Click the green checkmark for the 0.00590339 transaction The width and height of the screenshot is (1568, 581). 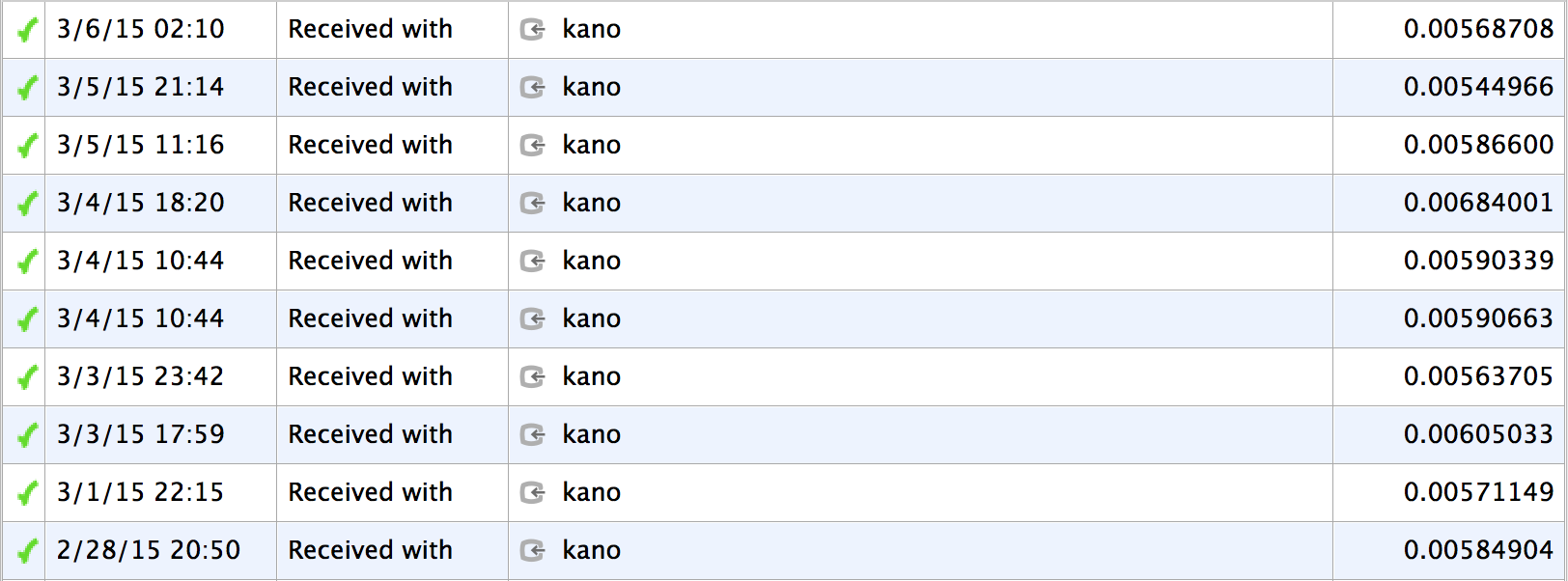(27, 262)
